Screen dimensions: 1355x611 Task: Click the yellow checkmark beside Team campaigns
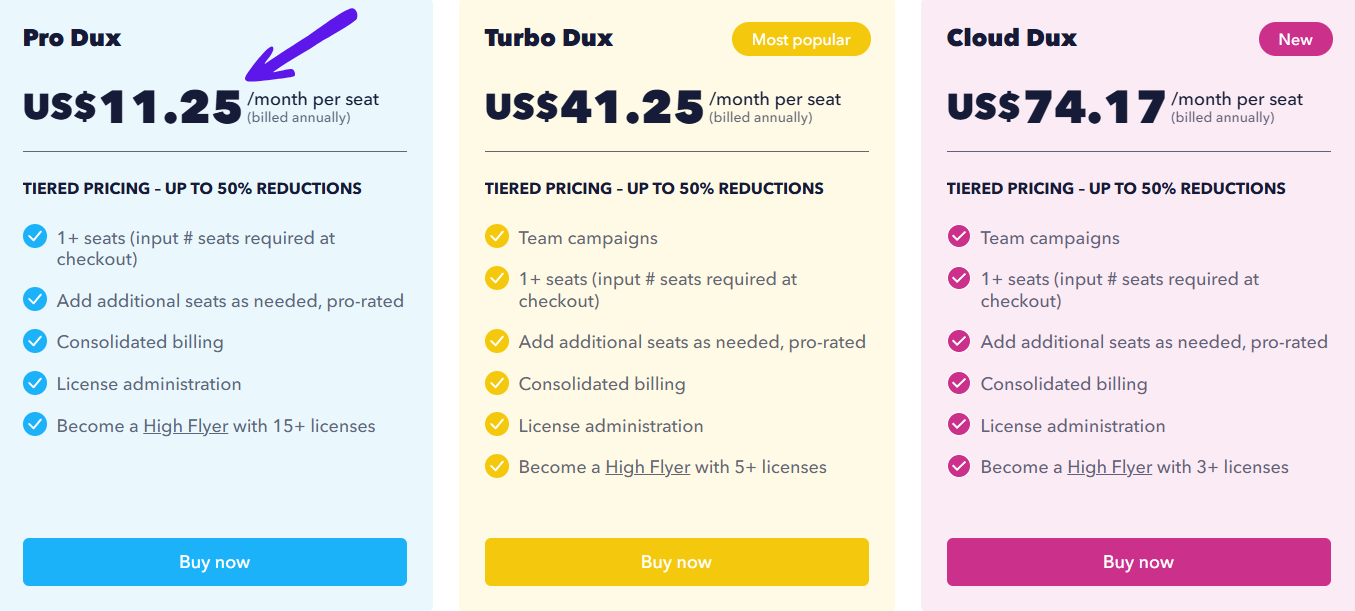tap(496, 238)
